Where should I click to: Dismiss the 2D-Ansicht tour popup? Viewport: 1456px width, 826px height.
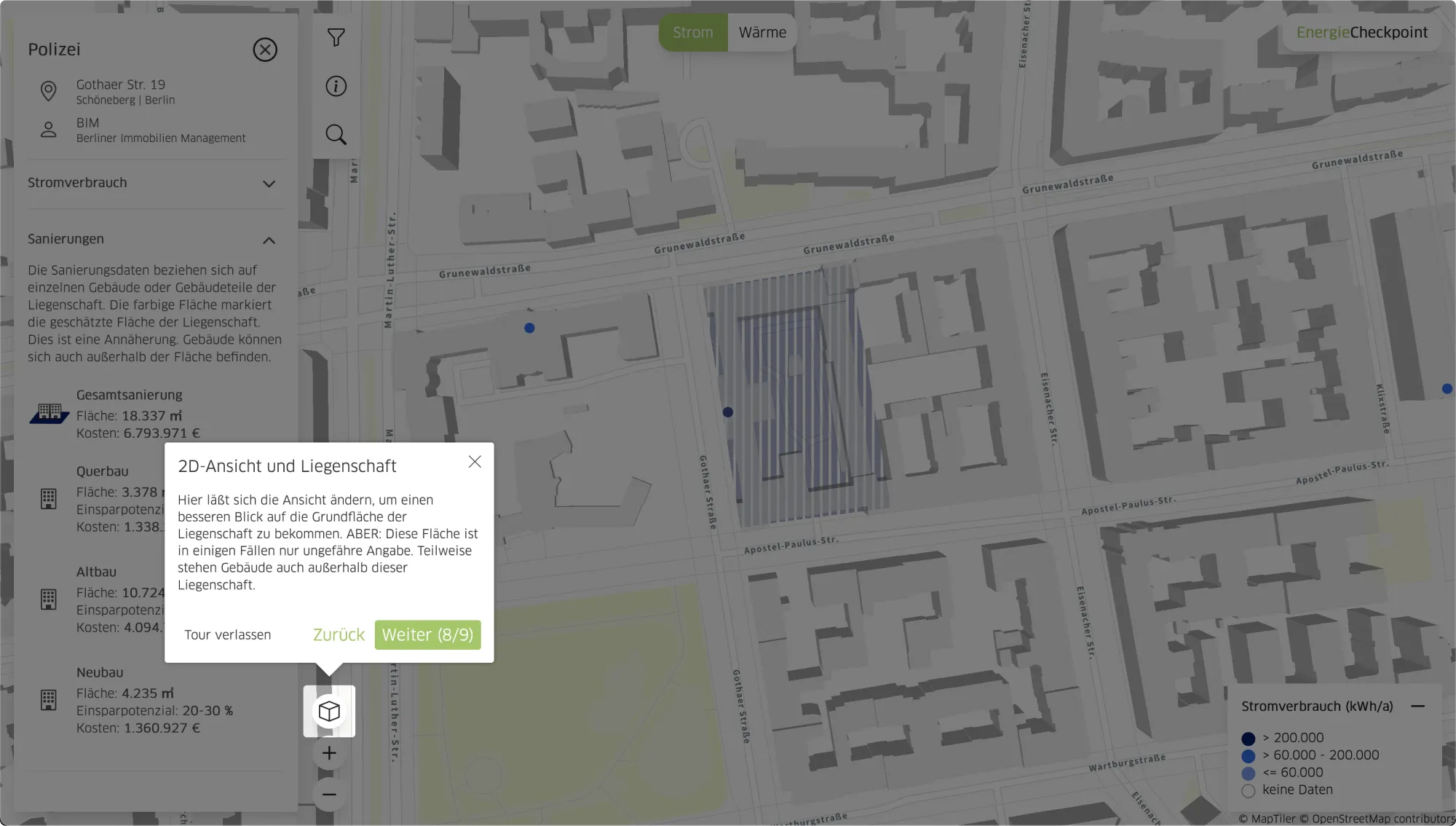[475, 462]
